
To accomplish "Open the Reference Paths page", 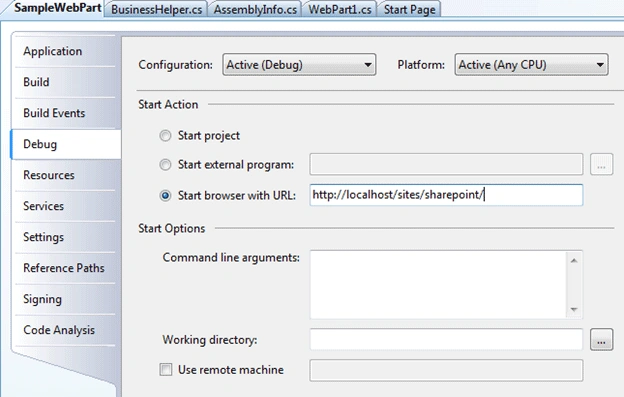I will [66, 268].
